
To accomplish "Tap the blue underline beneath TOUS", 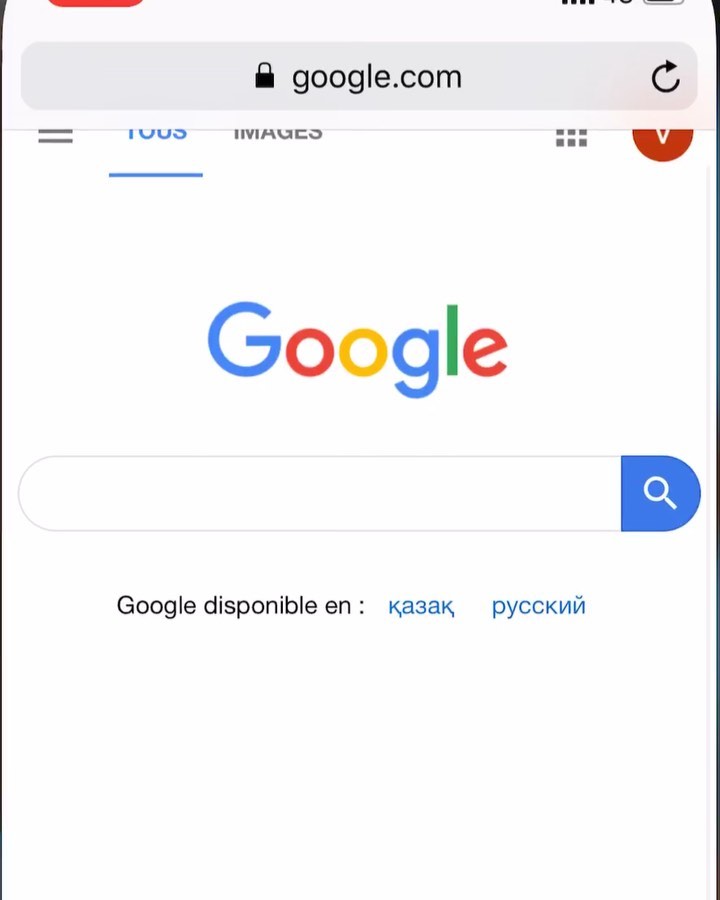I will (x=156, y=174).
